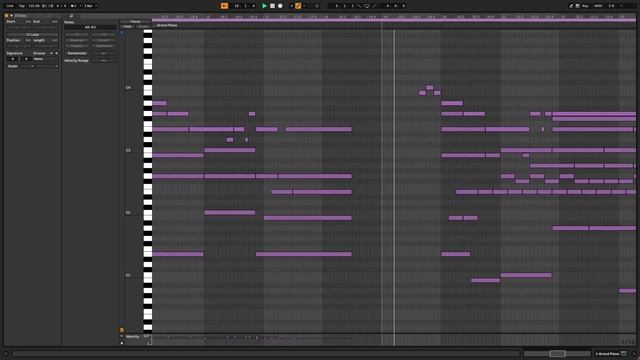Toggle the clip activator circle
Image resolution: width=640 pixels, height=360 pixels.
coord(7,16)
